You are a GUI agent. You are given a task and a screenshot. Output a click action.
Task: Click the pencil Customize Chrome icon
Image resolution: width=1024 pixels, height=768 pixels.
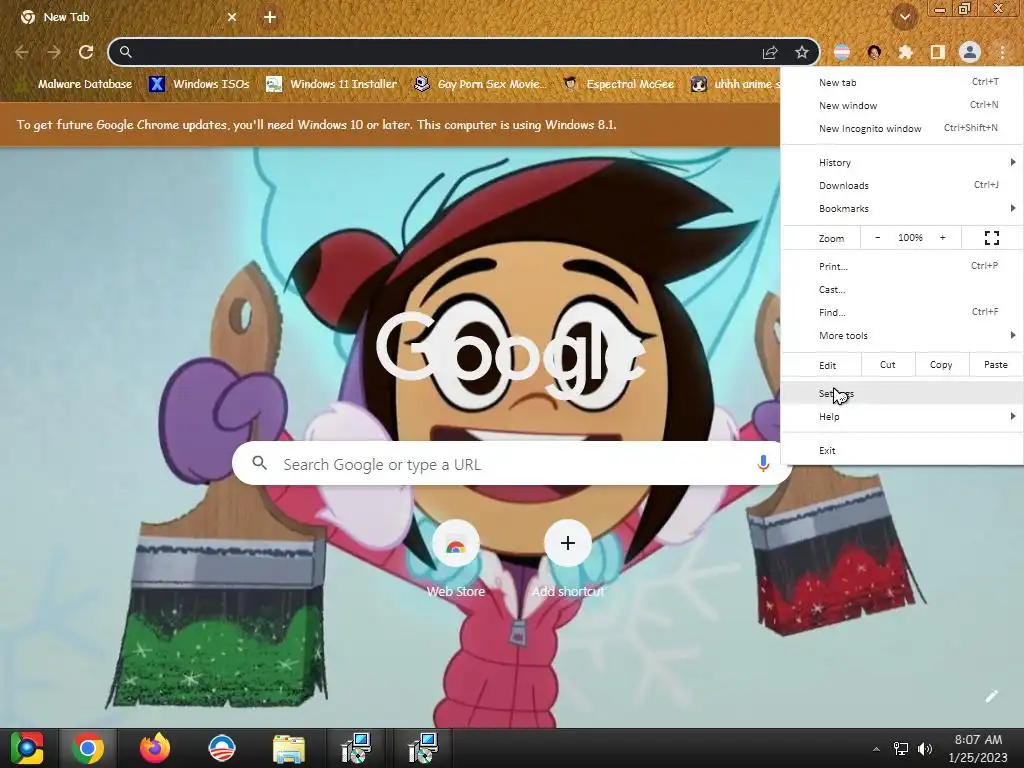[991, 696]
